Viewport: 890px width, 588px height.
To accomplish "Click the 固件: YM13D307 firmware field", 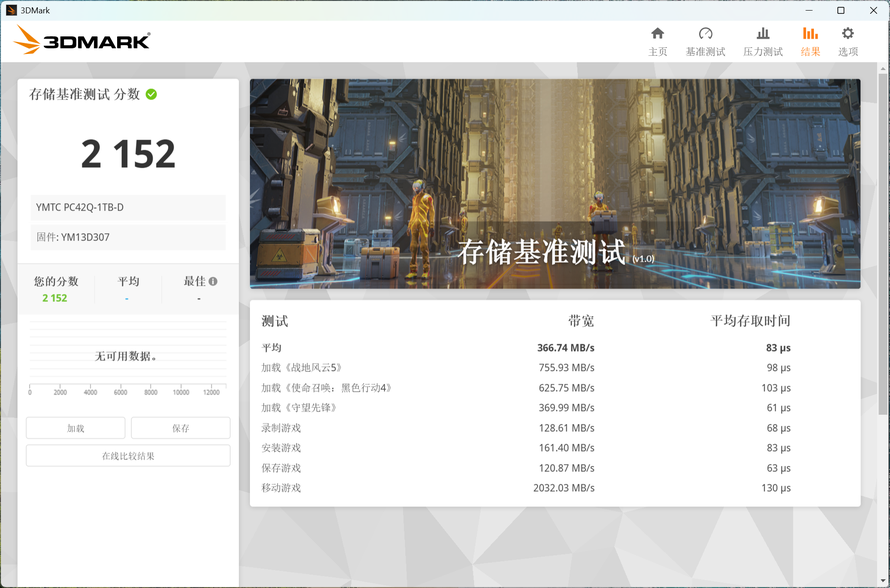I will (x=128, y=237).
